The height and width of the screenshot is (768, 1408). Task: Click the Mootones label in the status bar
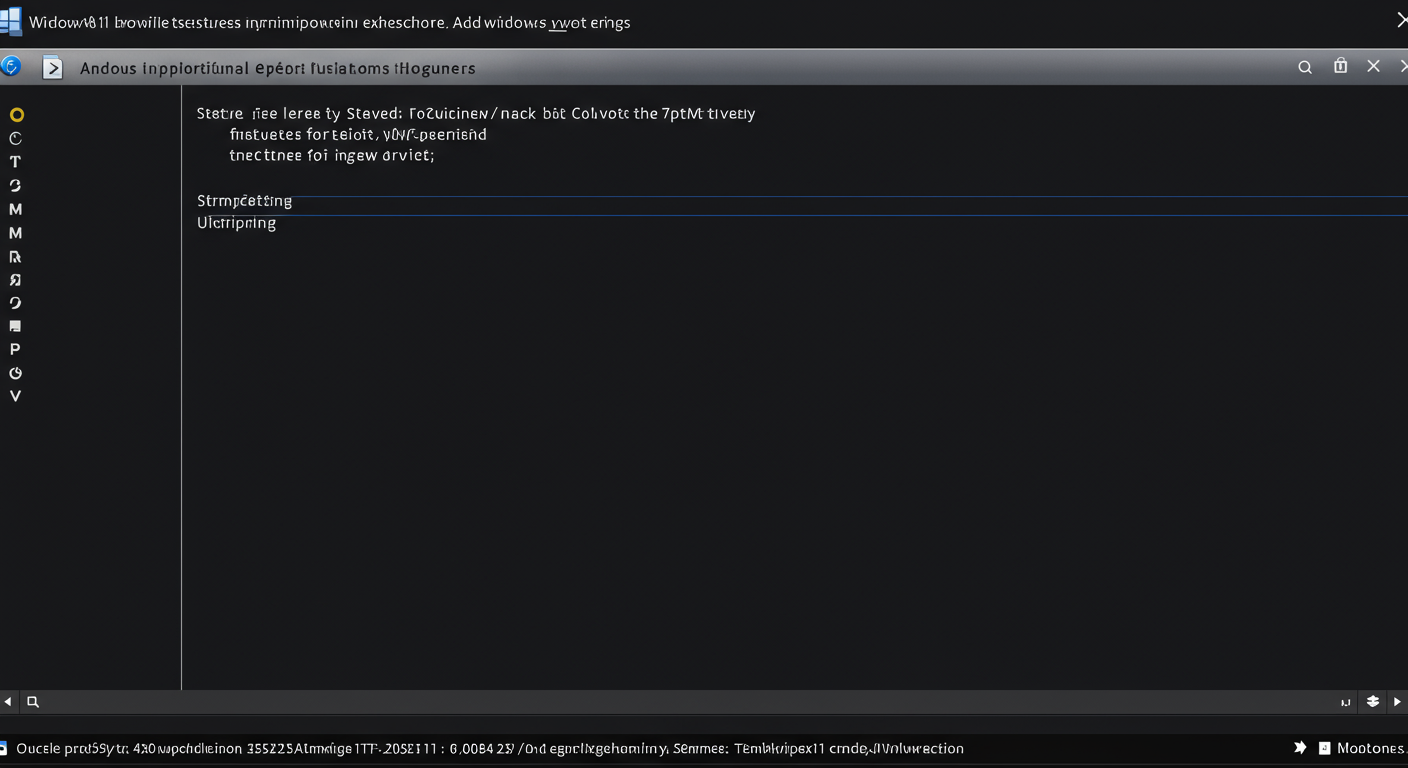coord(1369,748)
